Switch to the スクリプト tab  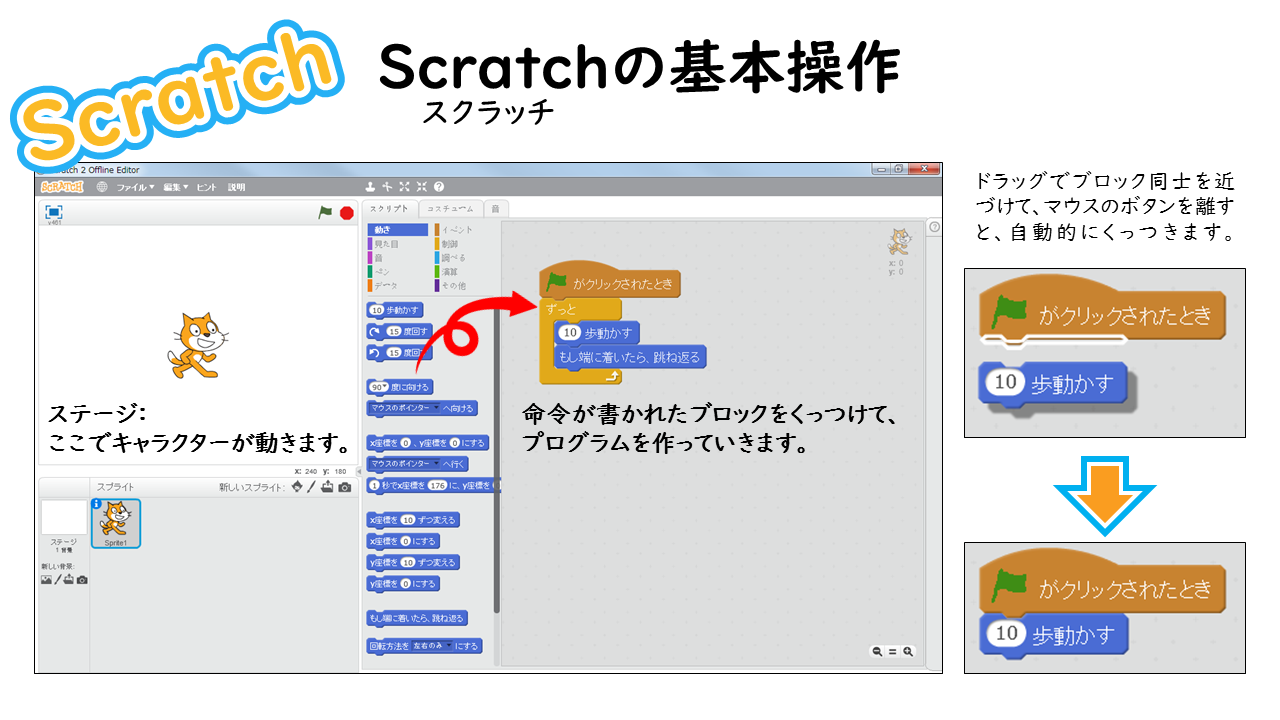pos(389,209)
